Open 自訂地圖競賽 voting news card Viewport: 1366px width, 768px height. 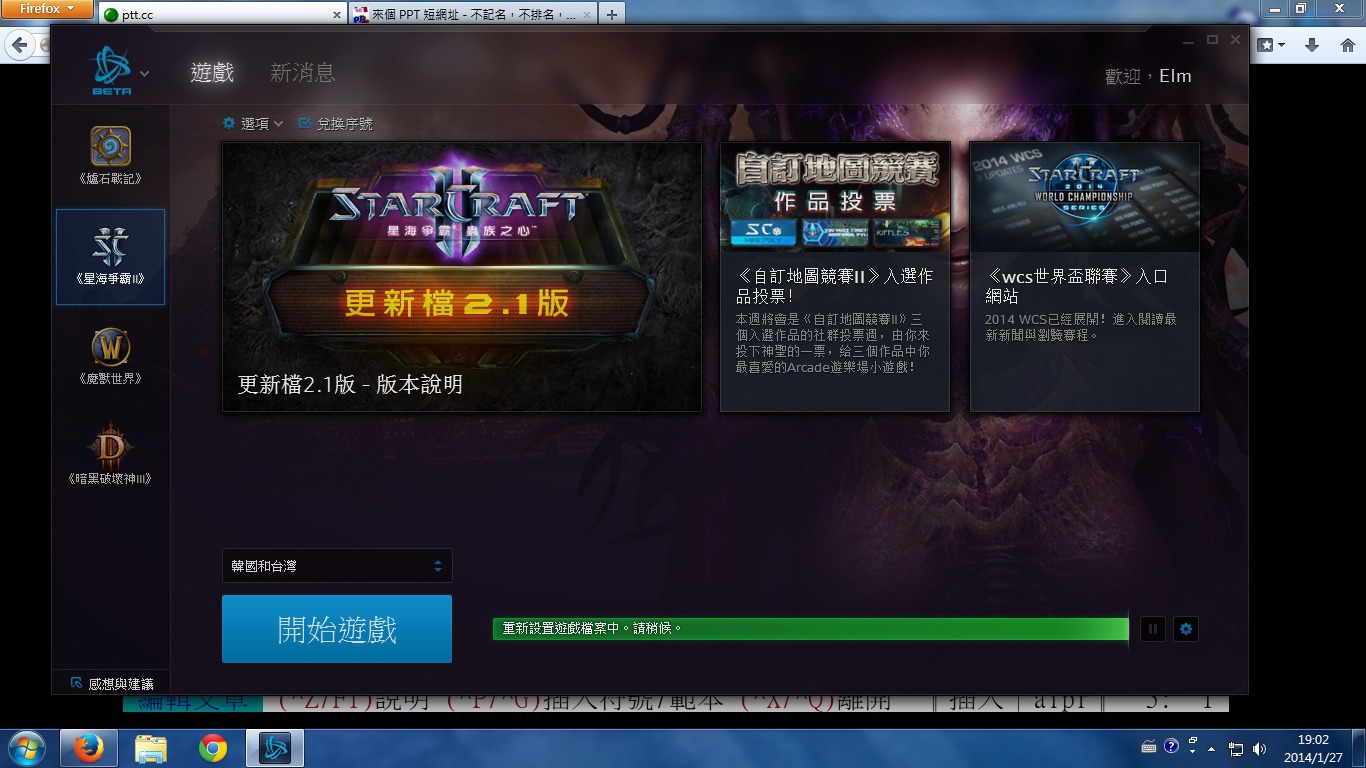tap(835, 277)
